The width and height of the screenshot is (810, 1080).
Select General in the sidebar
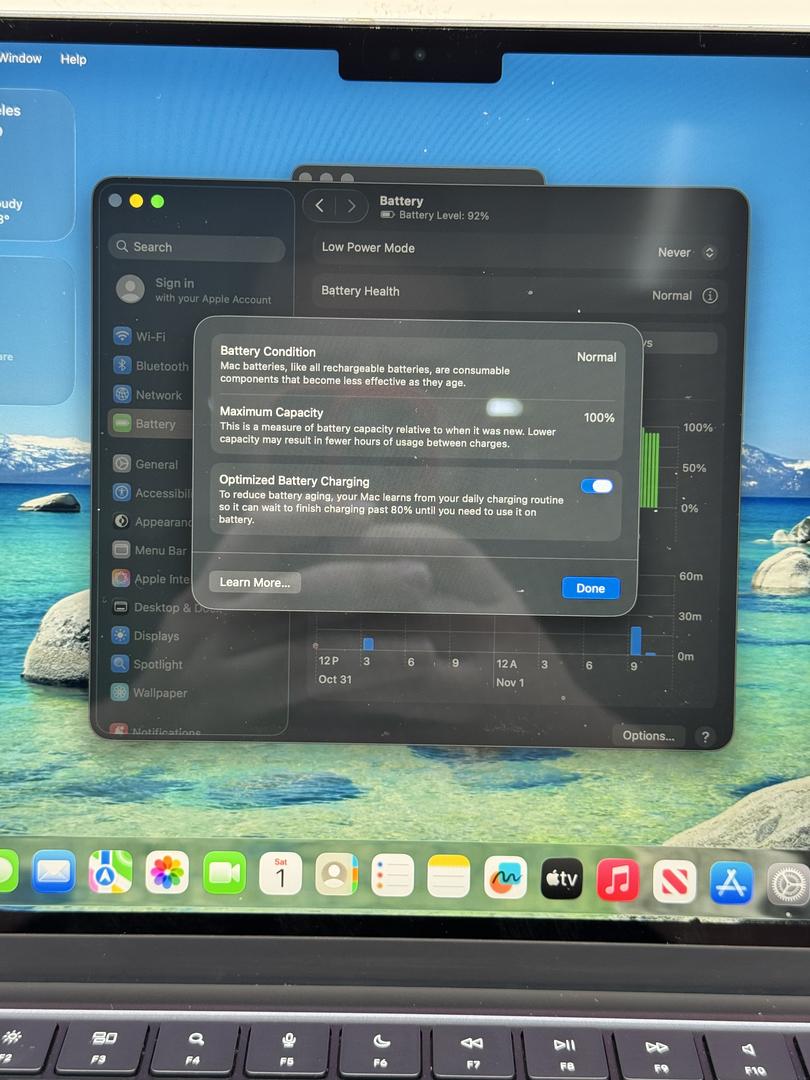(155, 464)
